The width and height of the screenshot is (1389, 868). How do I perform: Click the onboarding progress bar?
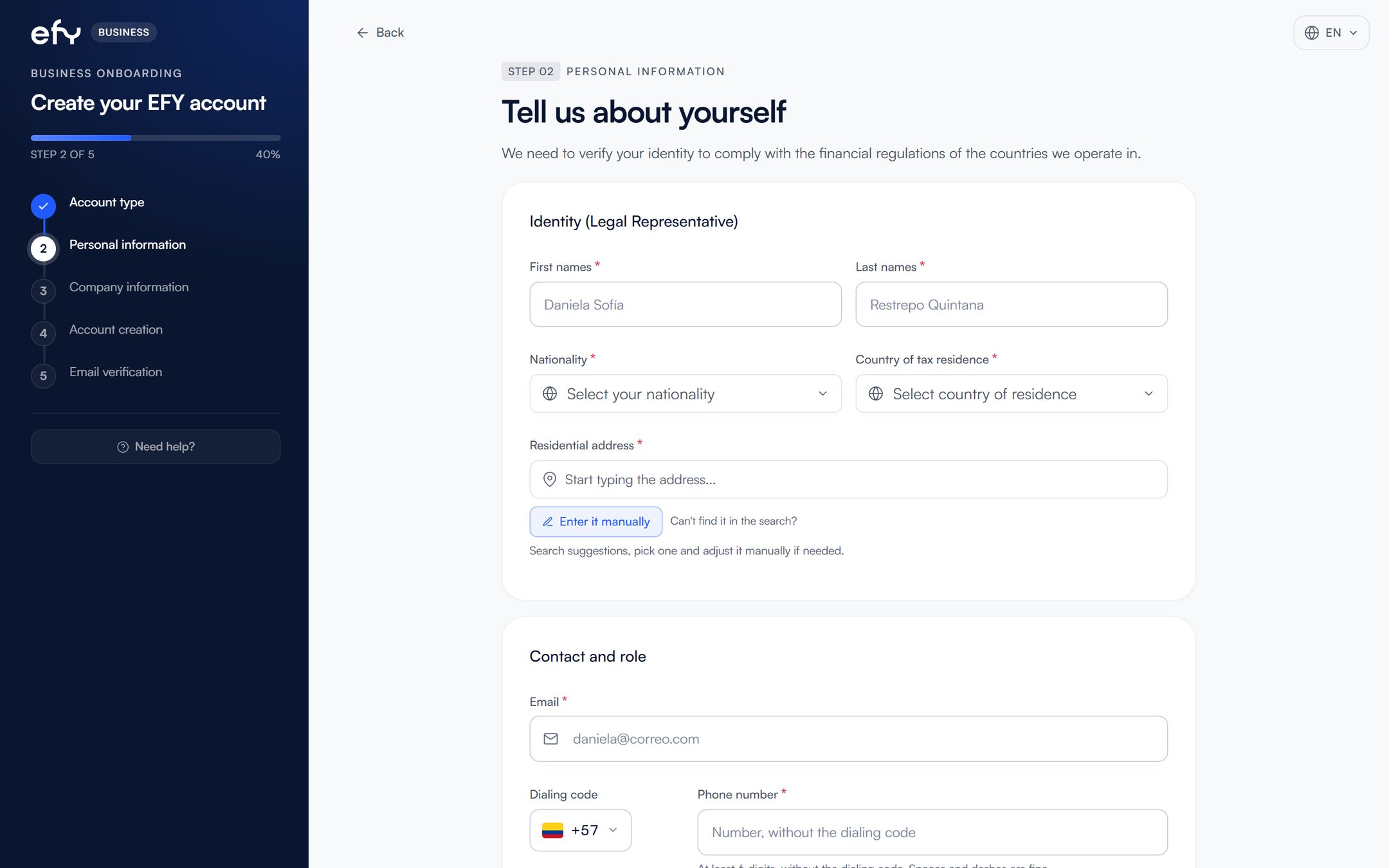[156, 138]
